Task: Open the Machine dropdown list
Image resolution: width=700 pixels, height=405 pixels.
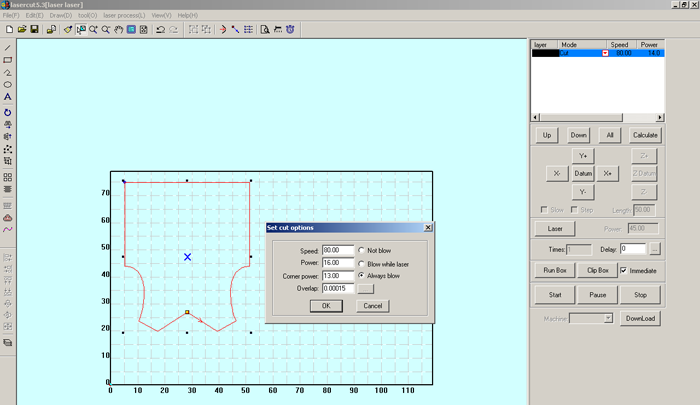Action: [608, 318]
